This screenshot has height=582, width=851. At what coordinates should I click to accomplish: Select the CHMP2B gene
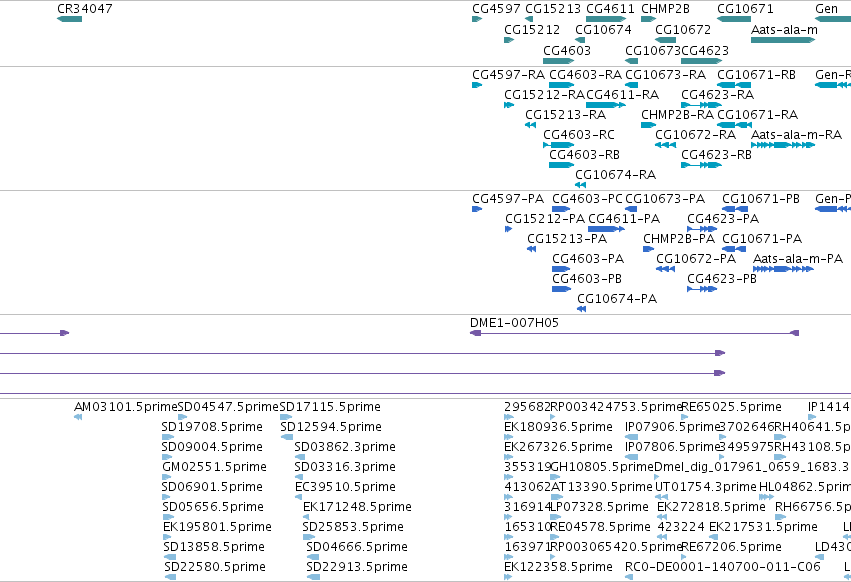[649, 19]
